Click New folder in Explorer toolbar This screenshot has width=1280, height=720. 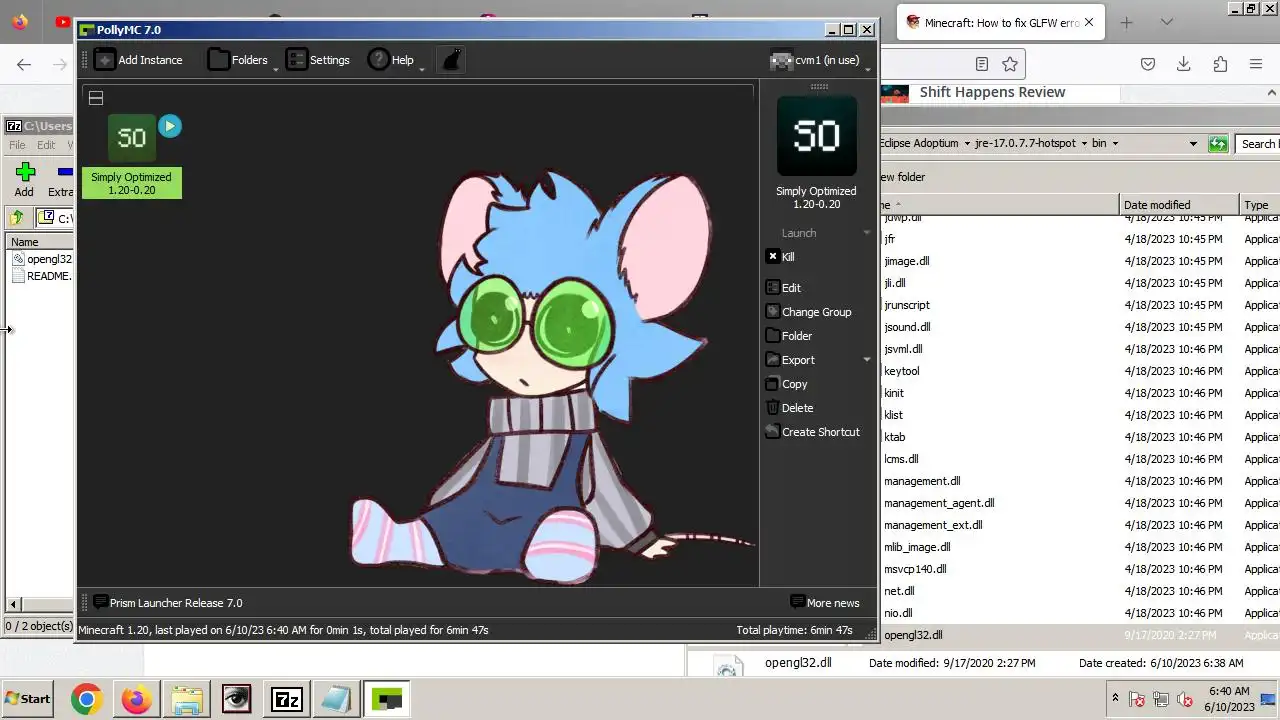tap(904, 177)
